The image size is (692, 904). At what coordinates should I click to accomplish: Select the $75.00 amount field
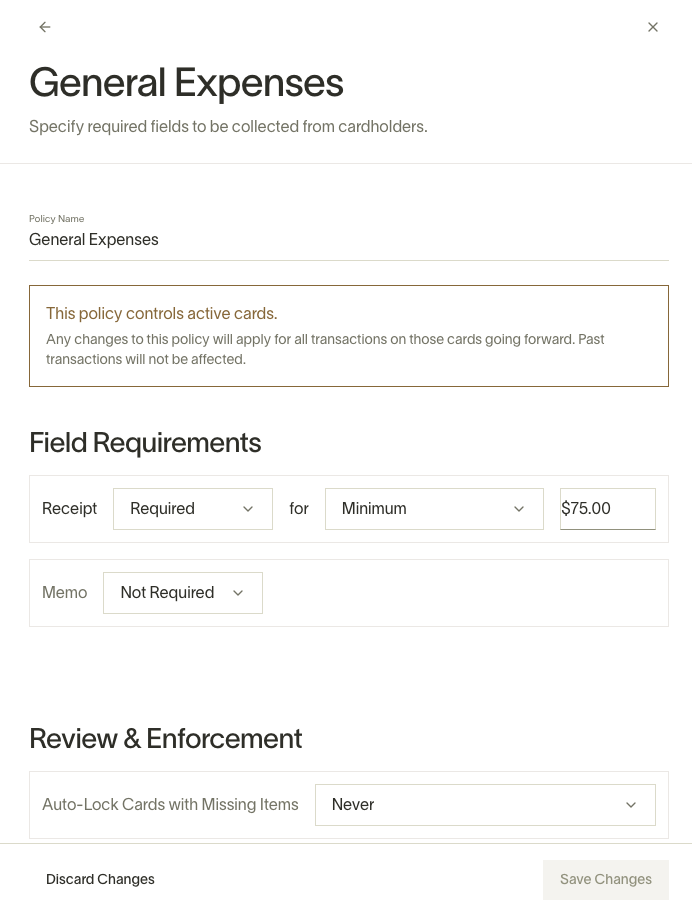tap(608, 509)
